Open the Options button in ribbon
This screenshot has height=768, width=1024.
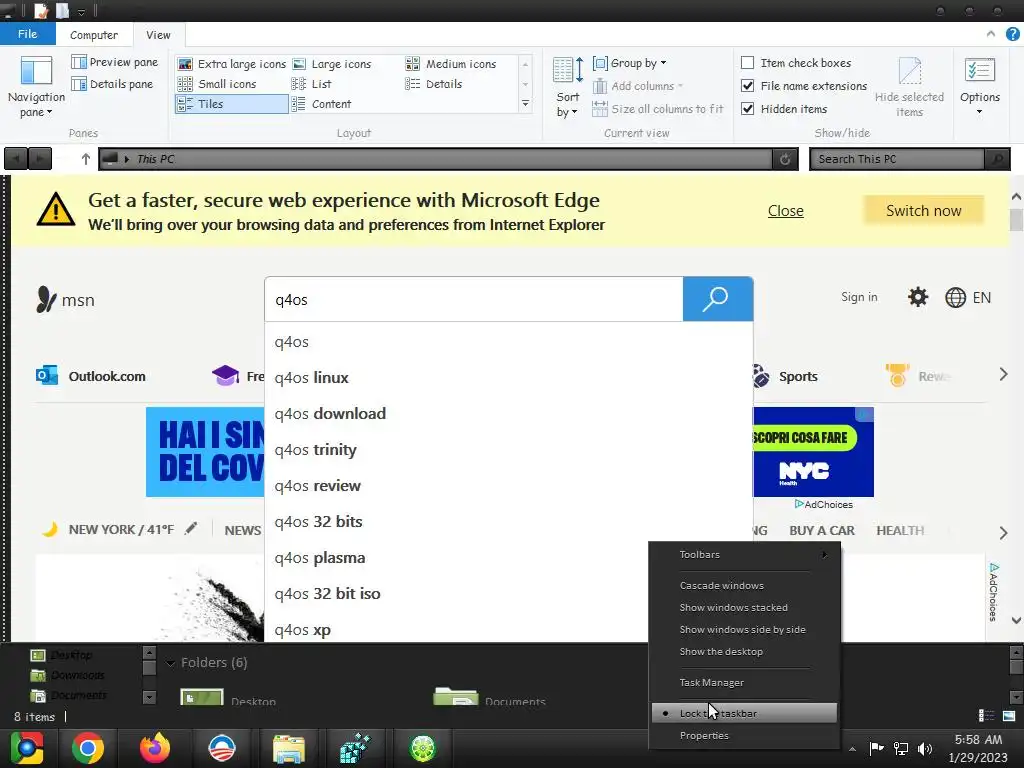(980, 87)
